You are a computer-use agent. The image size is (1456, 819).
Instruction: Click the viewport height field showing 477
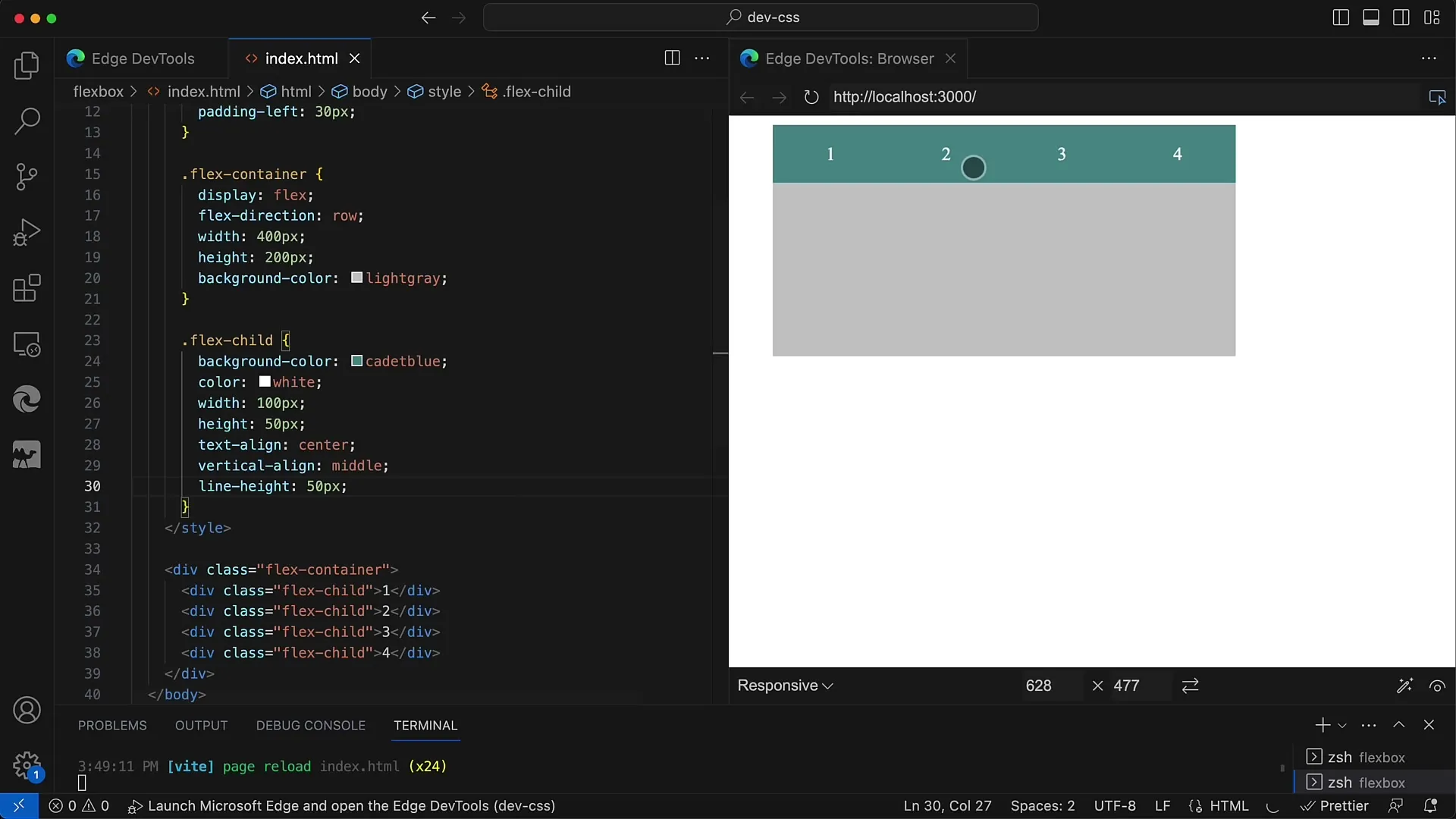click(x=1139, y=686)
